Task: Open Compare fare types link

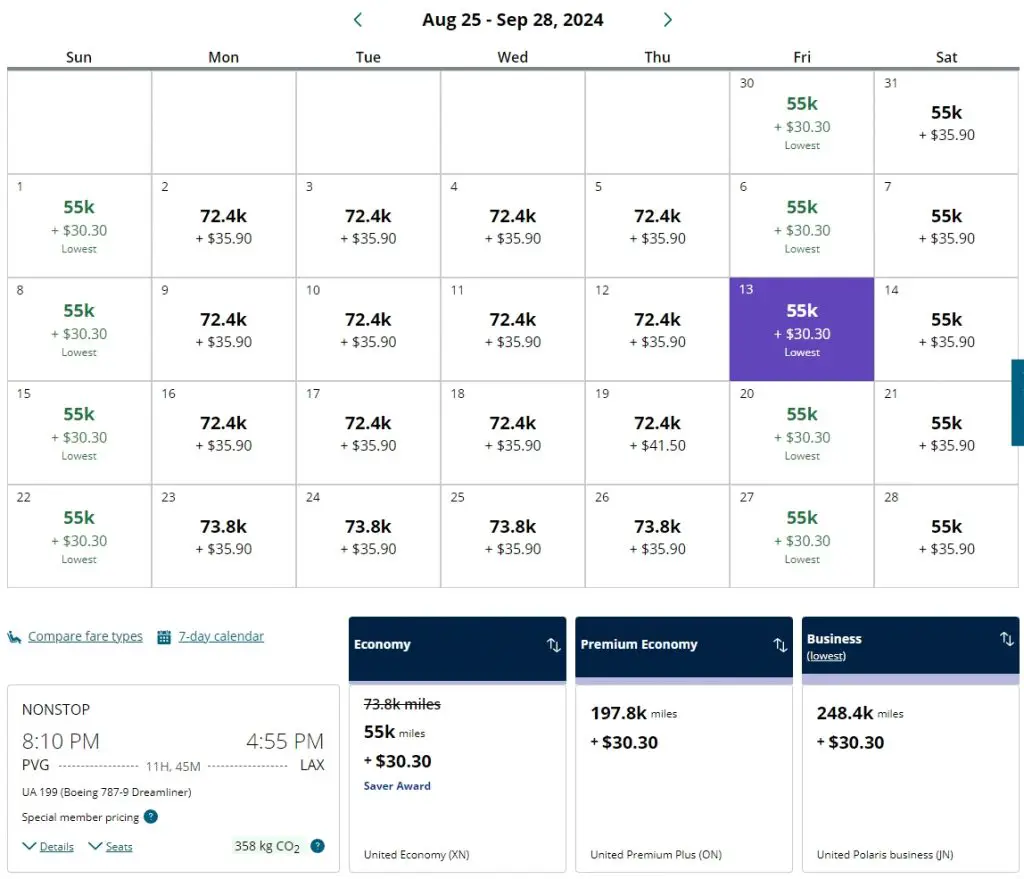Action: [x=85, y=637]
